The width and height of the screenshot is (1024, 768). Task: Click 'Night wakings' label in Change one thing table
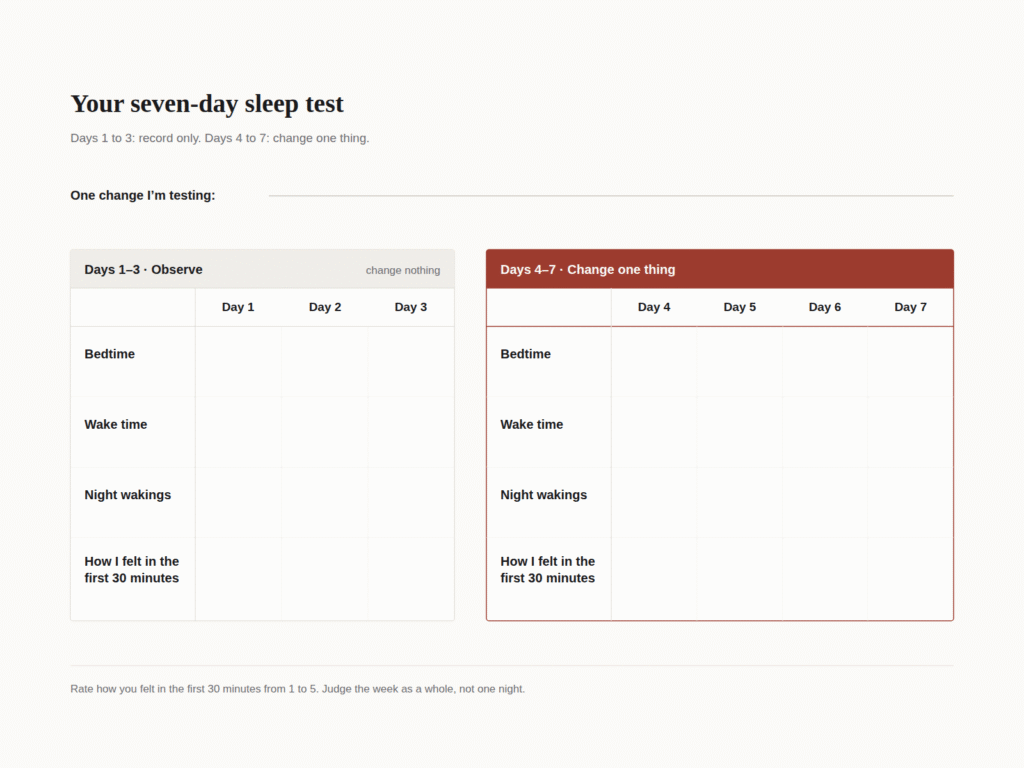point(543,495)
